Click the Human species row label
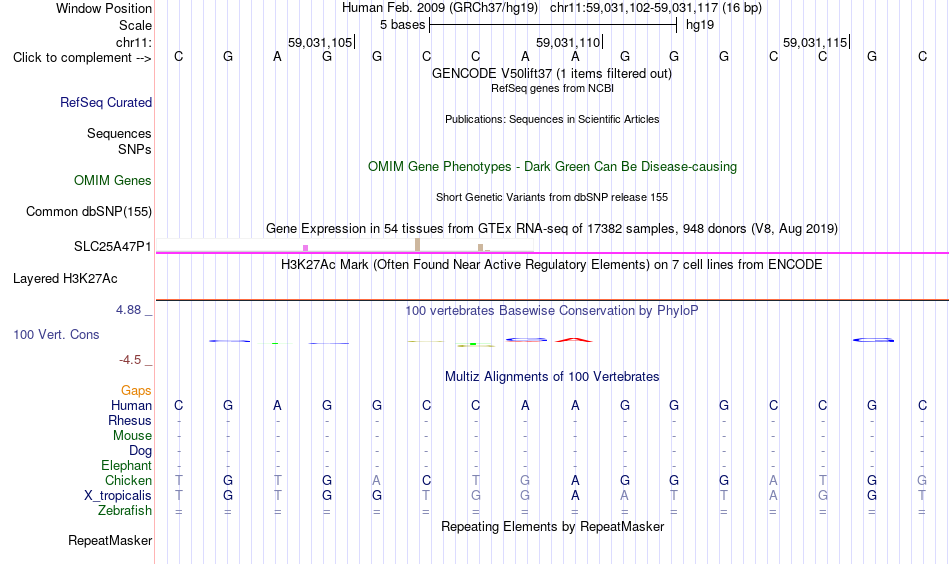This screenshot has width=950, height=564. (x=131, y=405)
